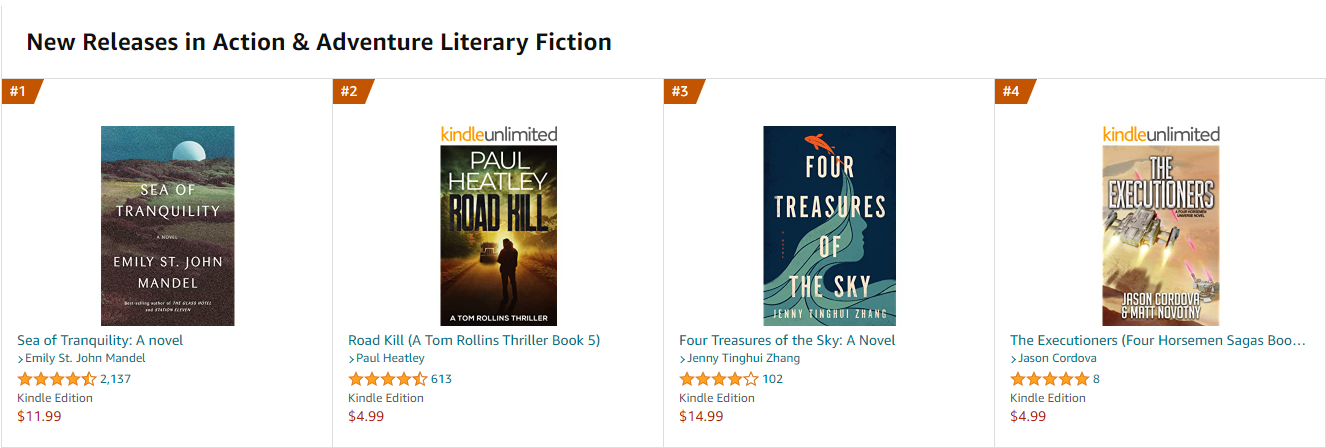
Task: Click the Kindle Unlimited logo above The Executioners
Action: coord(1160,134)
